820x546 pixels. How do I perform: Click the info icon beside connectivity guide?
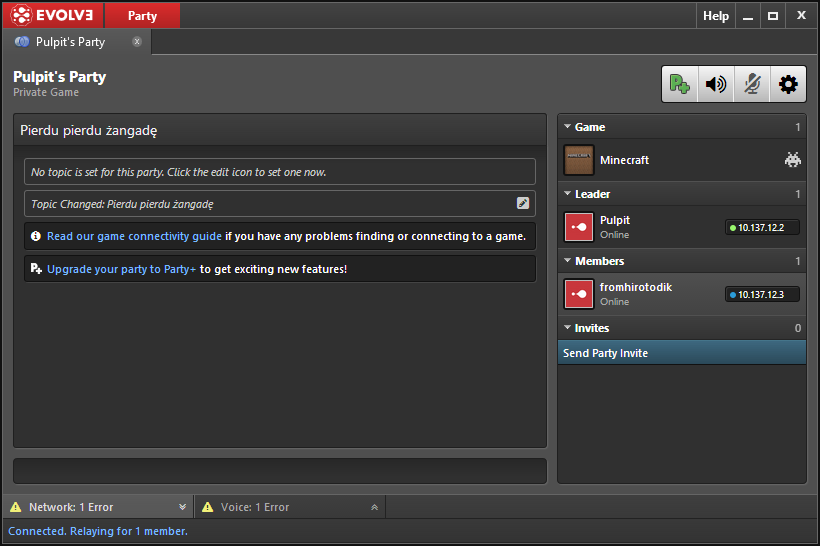coord(36,236)
